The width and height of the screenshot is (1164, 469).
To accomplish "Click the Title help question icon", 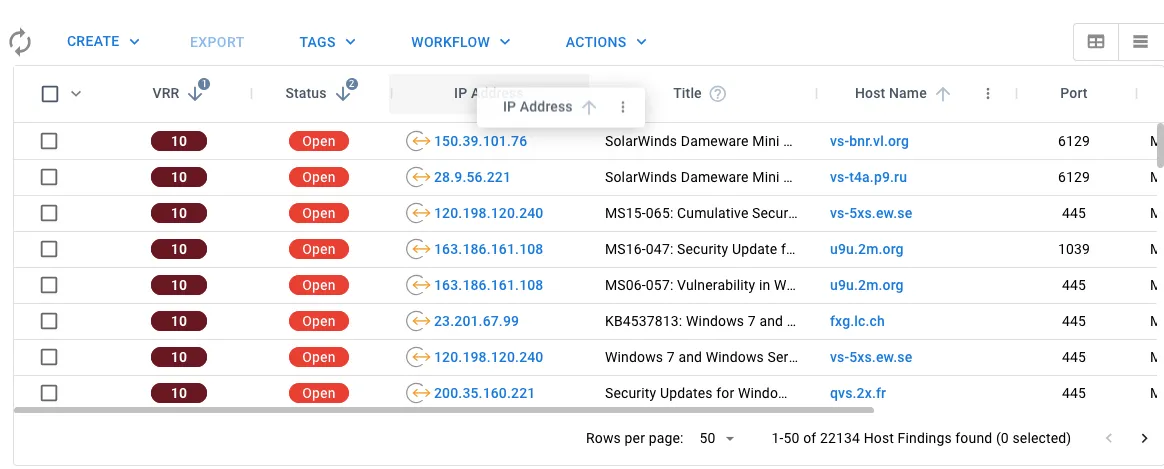I will click(717, 94).
